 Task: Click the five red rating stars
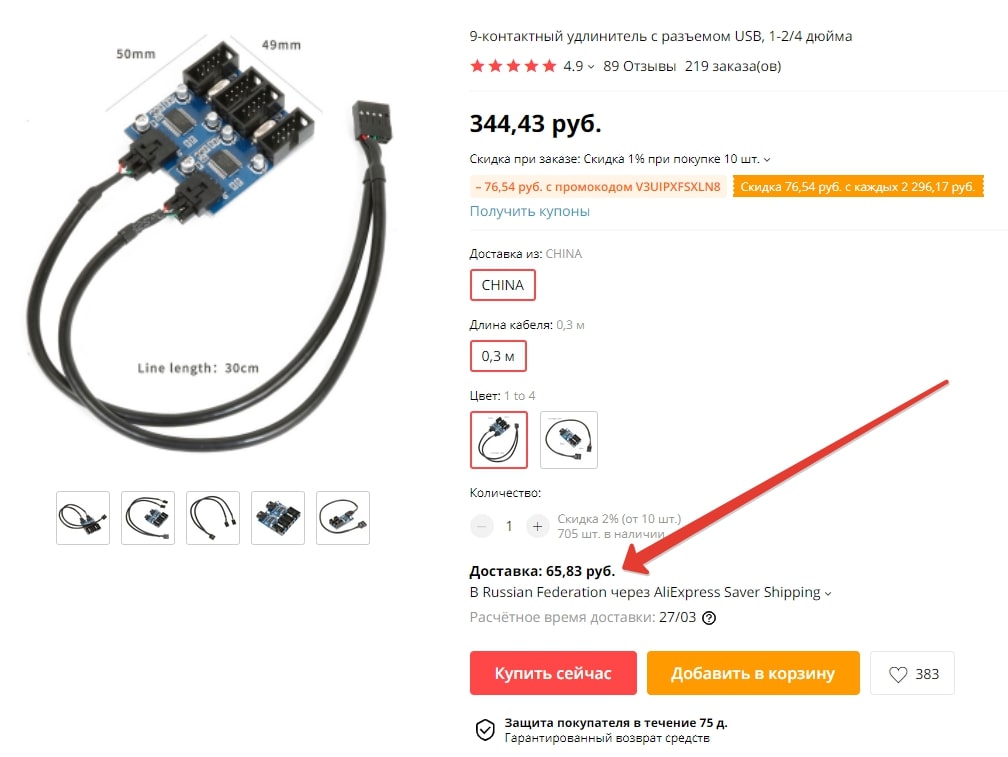coord(513,66)
